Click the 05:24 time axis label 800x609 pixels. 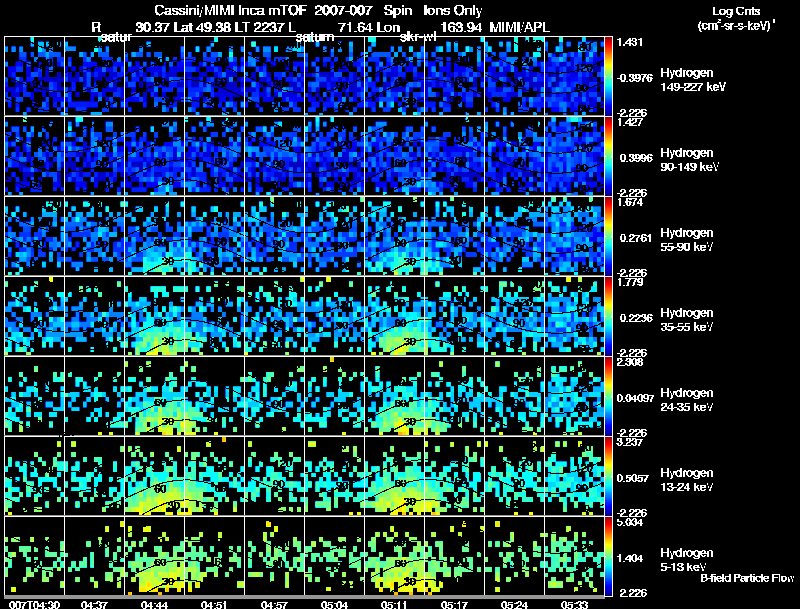(514, 604)
